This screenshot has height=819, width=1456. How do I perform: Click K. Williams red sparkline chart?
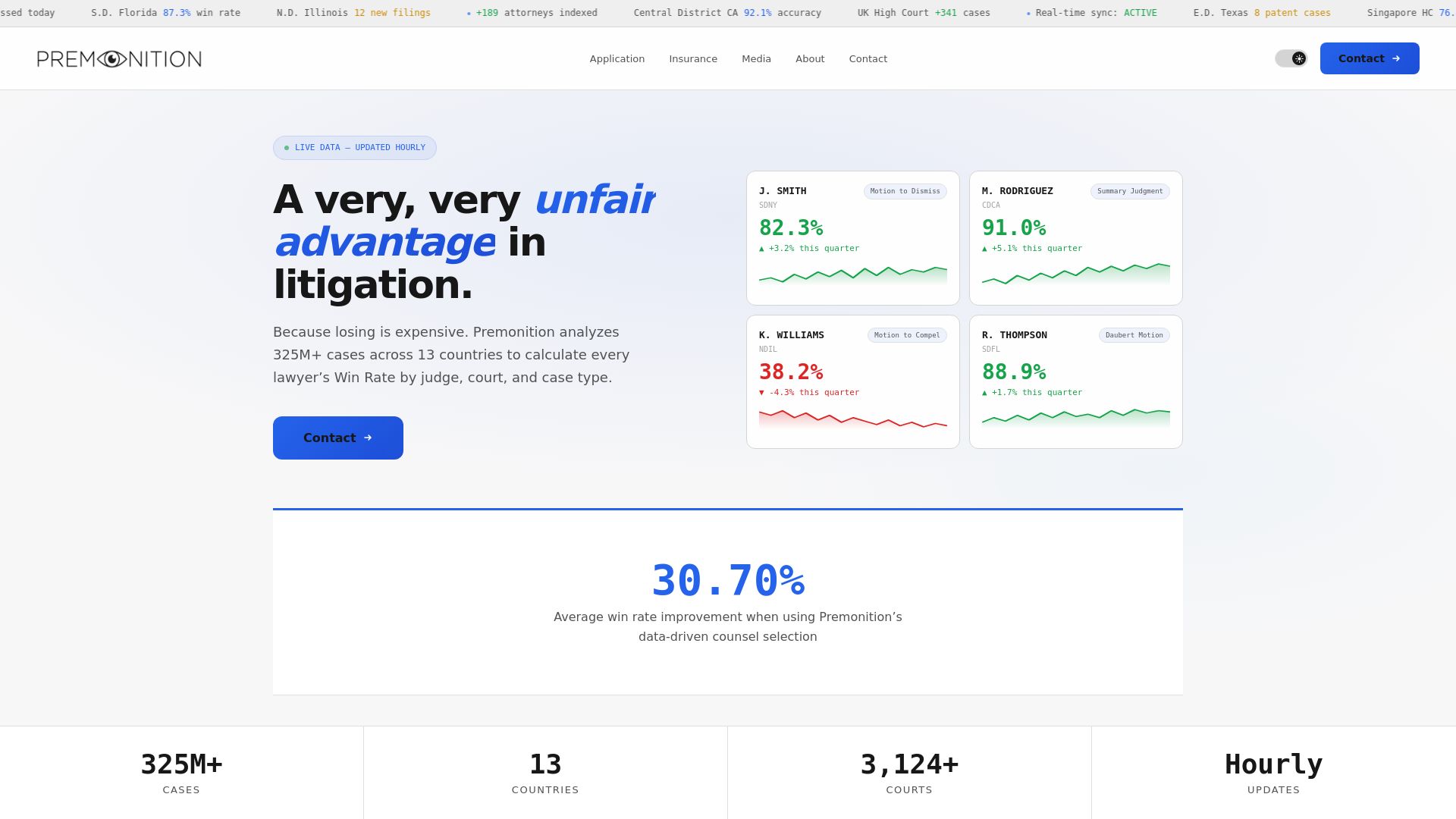pos(852,419)
